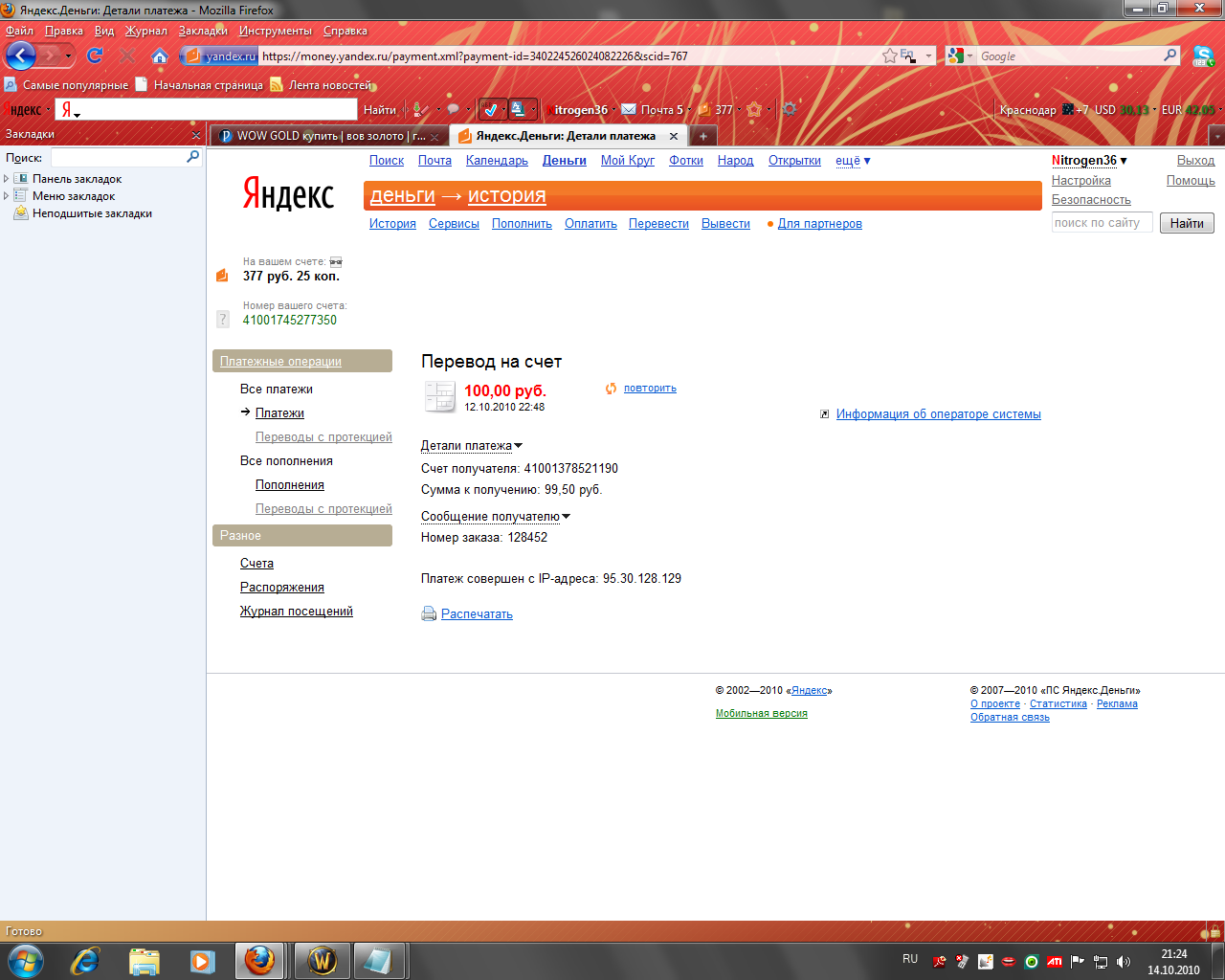Click translation icon in Yandex Bar
This screenshot has height=980, width=1225.
tap(518, 109)
